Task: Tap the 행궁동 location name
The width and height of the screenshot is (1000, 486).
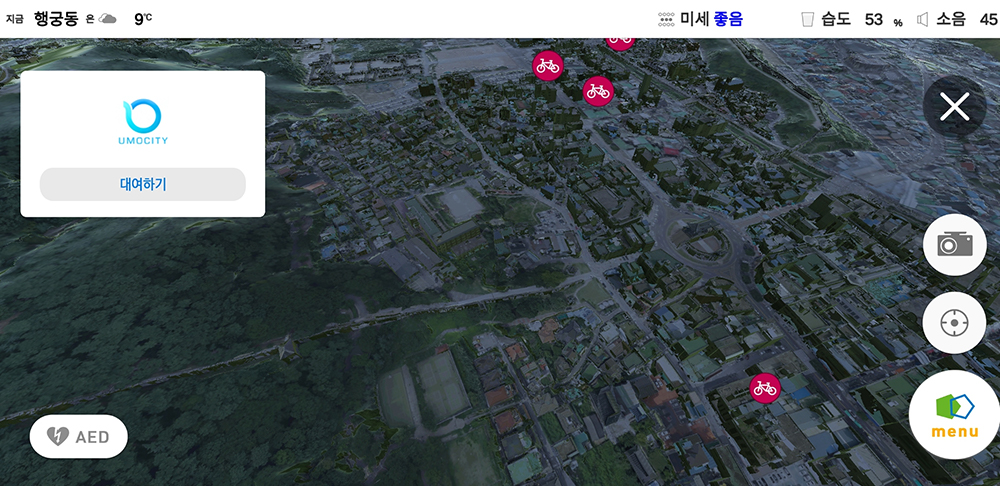Action: pyautogui.click(x=56, y=19)
